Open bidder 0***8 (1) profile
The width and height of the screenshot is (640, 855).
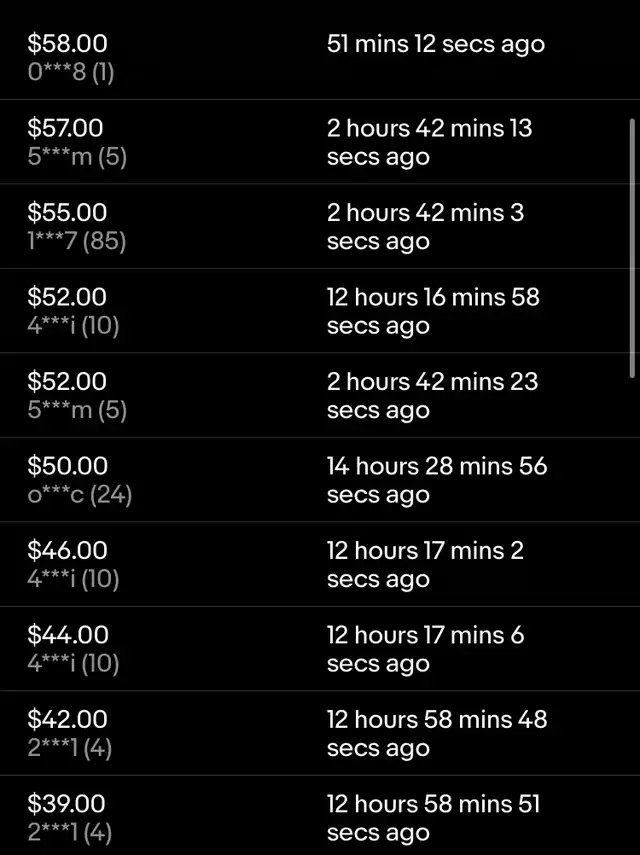(70, 73)
